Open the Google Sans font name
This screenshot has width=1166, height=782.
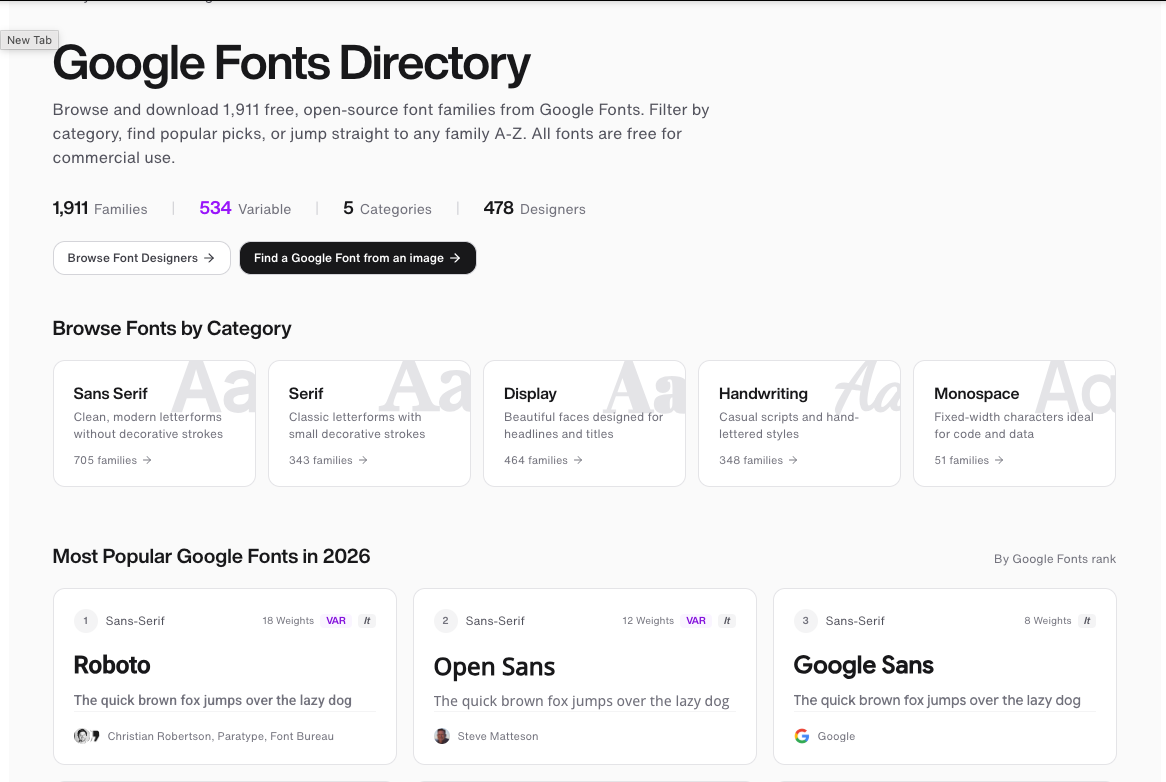(x=863, y=665)
